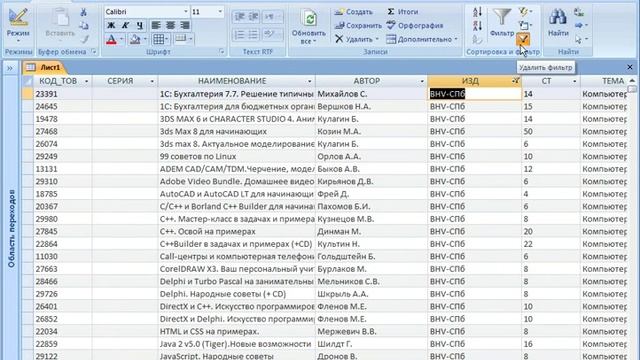Click the font color A icon
Image resolution: width=640 pixels, height=360 pixels.
click(x=111, y=40)
